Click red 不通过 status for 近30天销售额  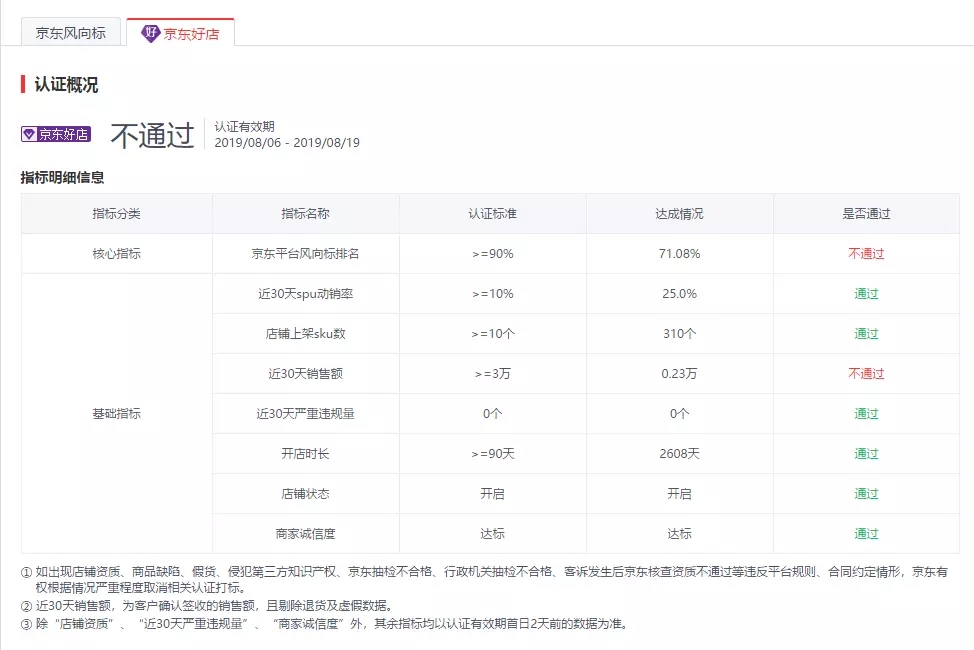pyautogui.click(x=866, y=374)
